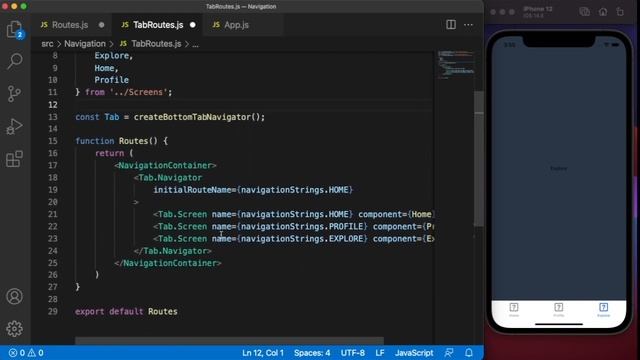Open the Accounts menu icon

point(15,296)
